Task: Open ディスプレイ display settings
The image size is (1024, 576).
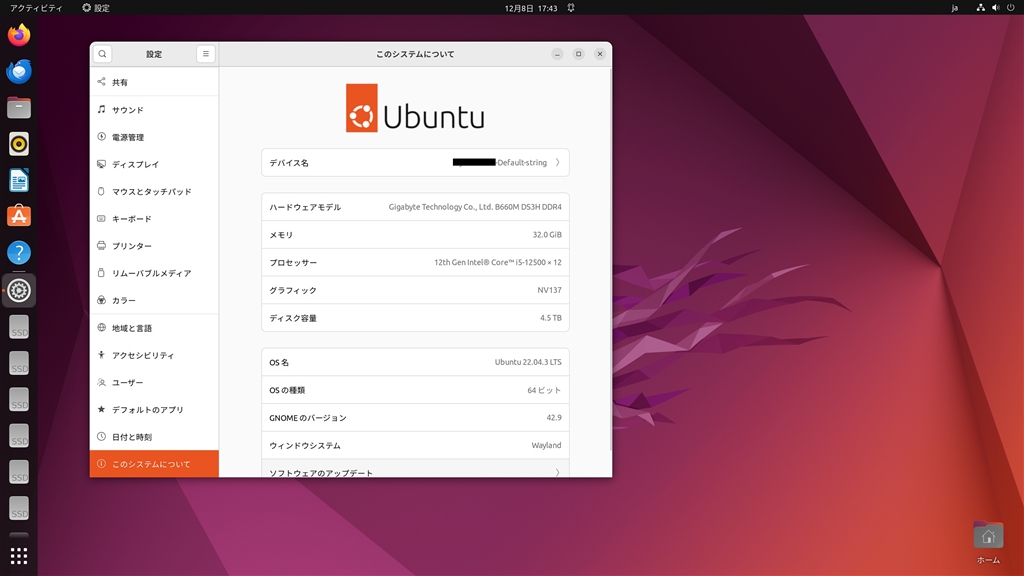Action: tap(154, 165)
